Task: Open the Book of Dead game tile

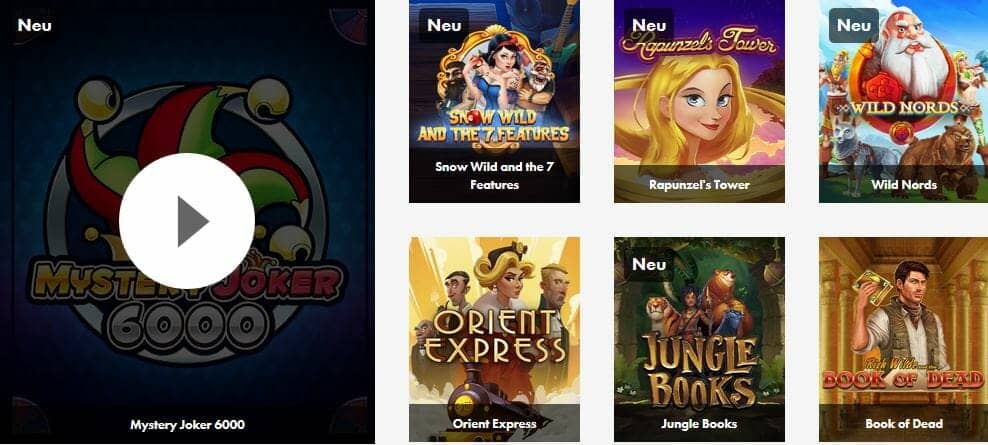Action: point(904,339)
